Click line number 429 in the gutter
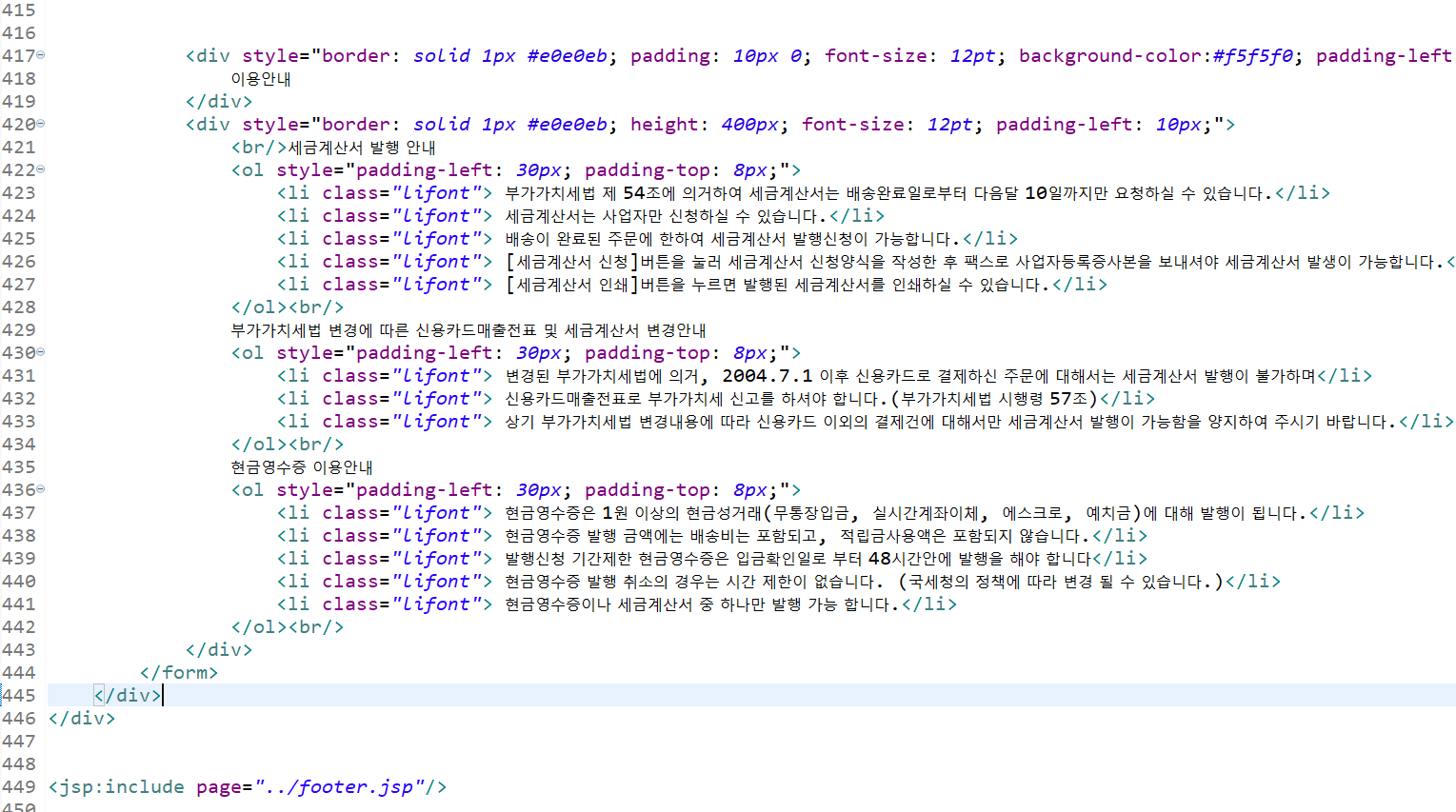The width and height of the screenshot is (1456, 812). (x=19, y=330)
